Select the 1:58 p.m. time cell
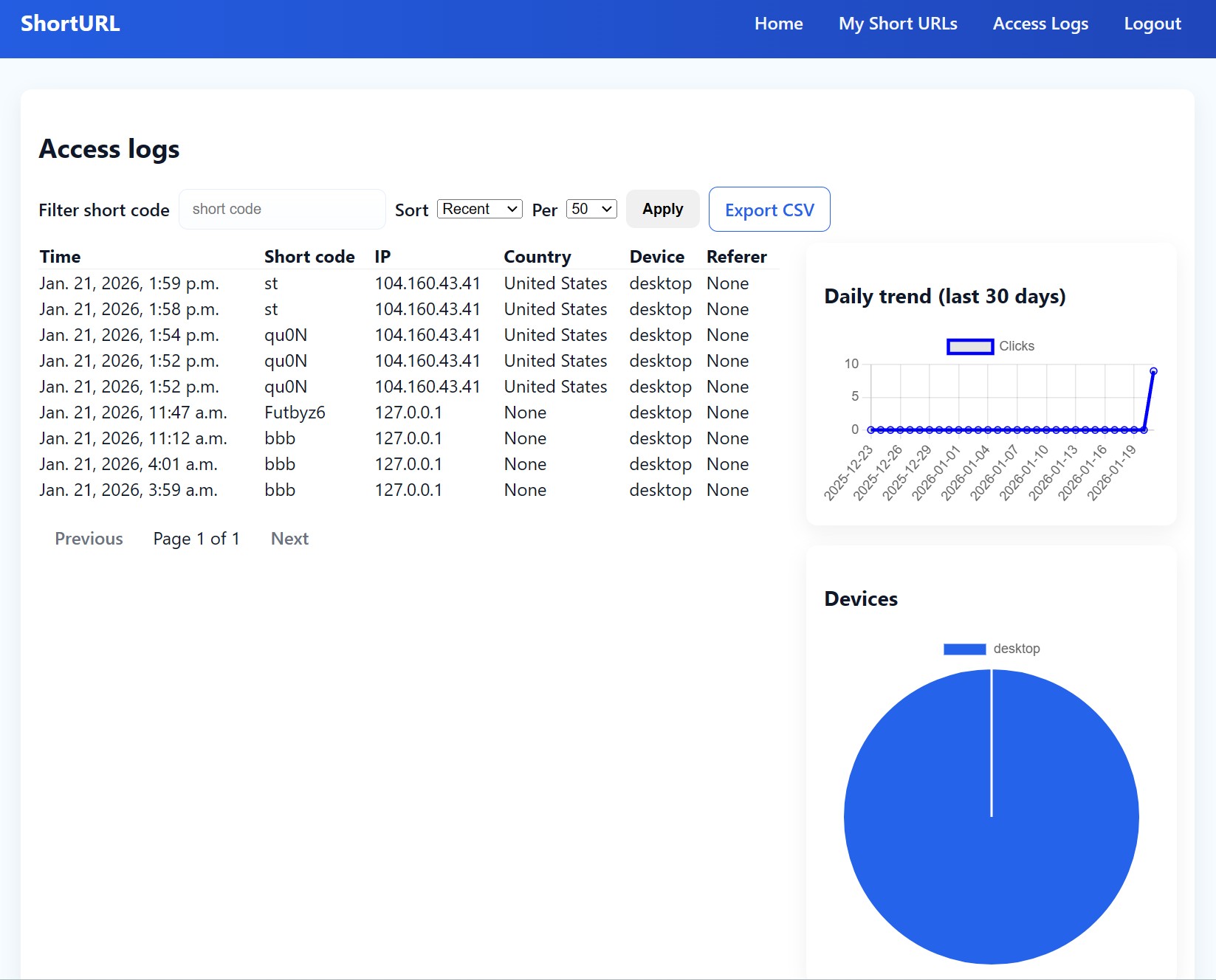The image size is (1216, 980). (x=129, y=309)
